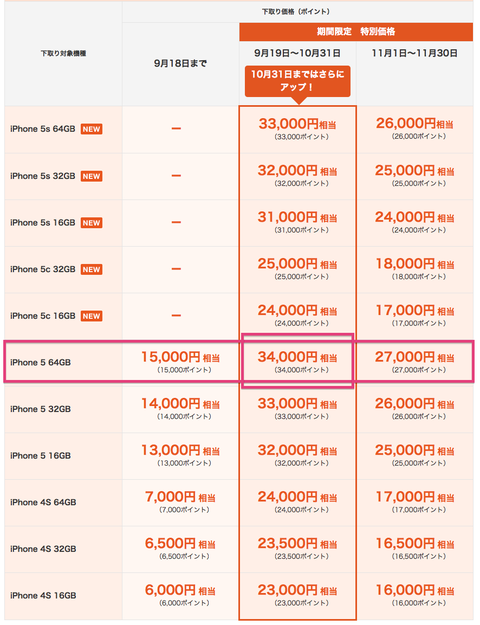The image size is (480, 625).
Task: Click the NEW badge beside iPhone 5s 16GB
Action: click(x=91, y=223)
